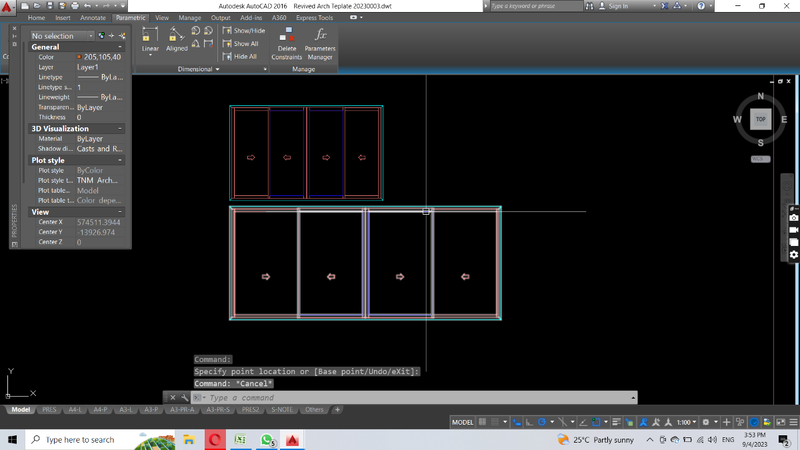
Task: Click the Show All constraints button
Action: point(241,44)
